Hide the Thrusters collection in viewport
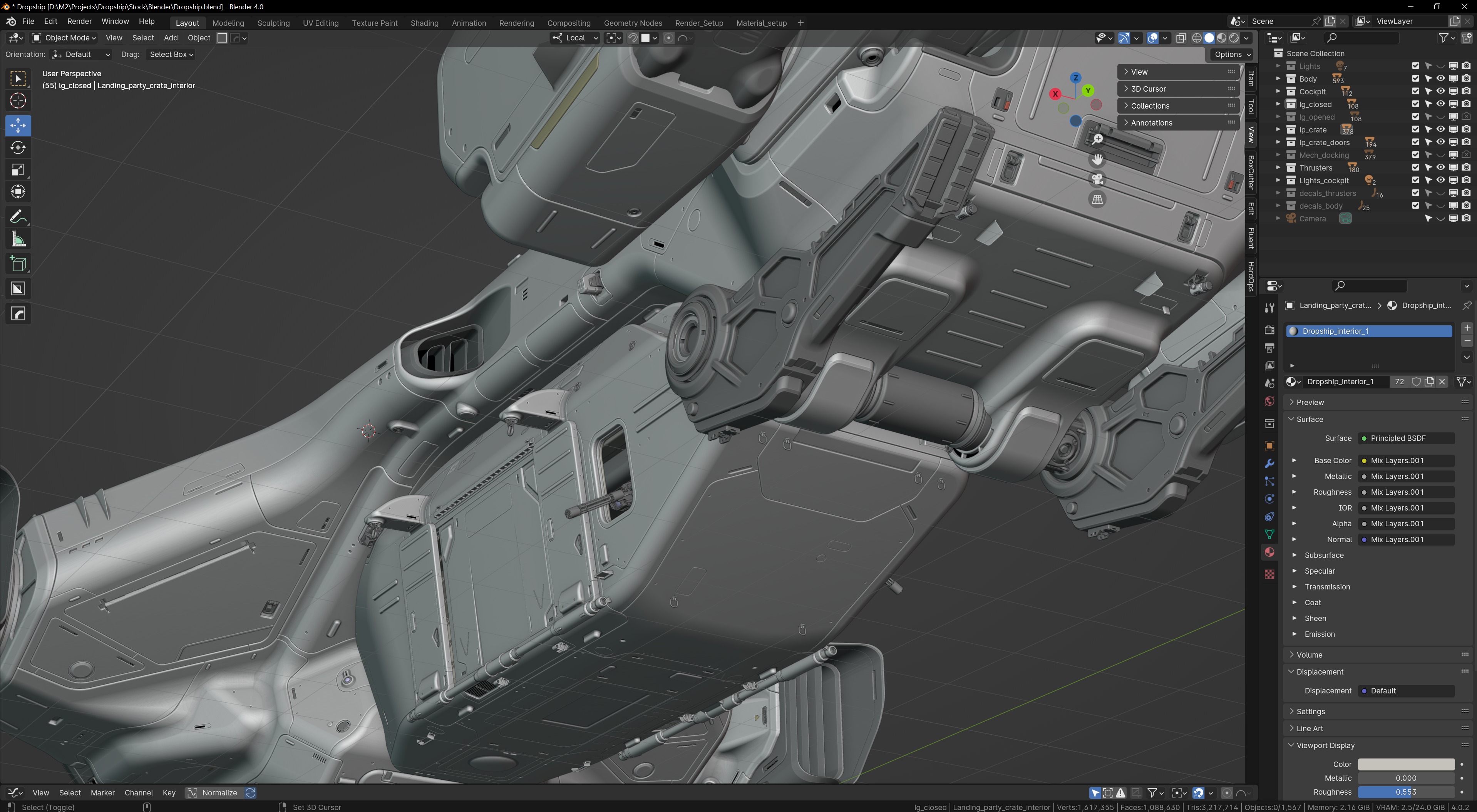Image resolution: width=1477 pixels, height=812 pixels. pos(1440,167)
